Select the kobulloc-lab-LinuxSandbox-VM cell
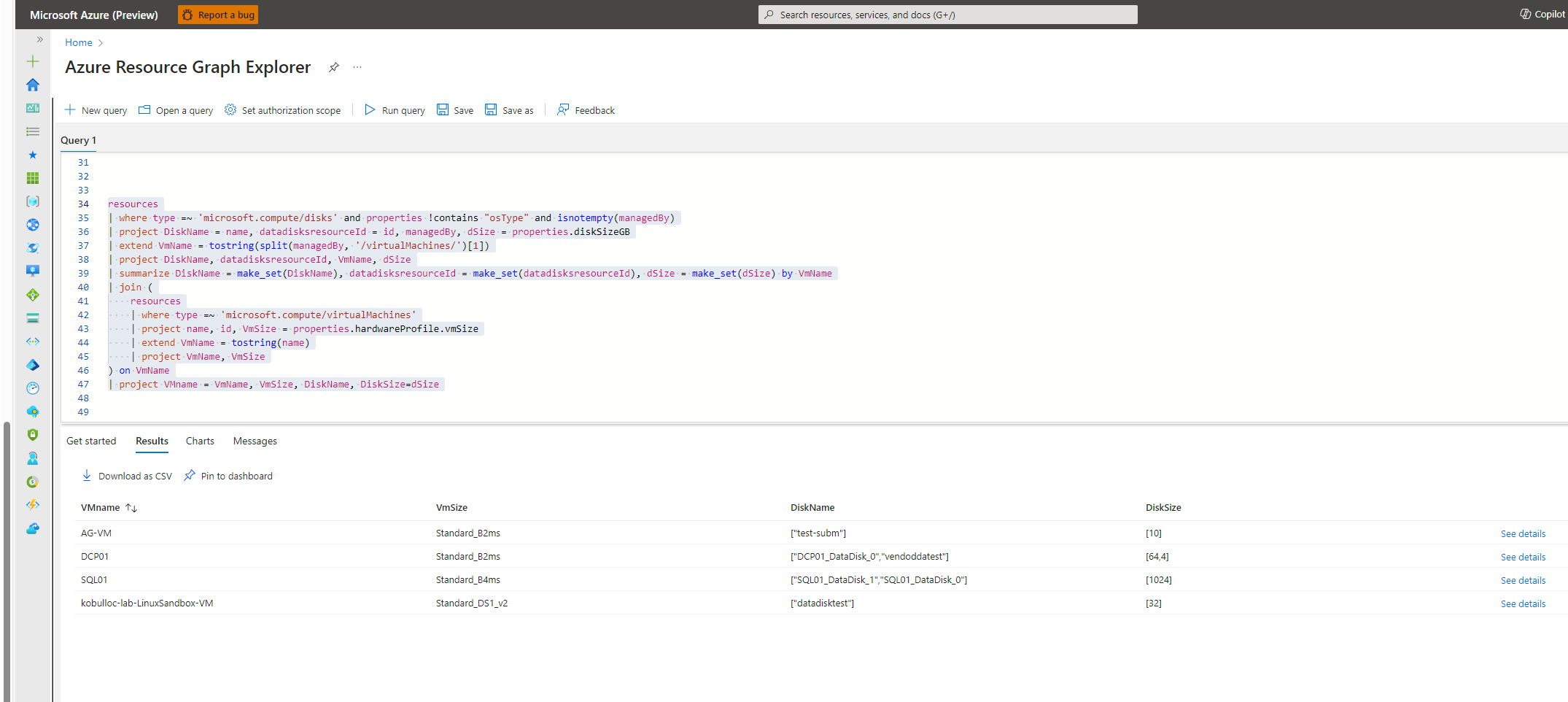The image size is (1568, 702). (147, 603)
